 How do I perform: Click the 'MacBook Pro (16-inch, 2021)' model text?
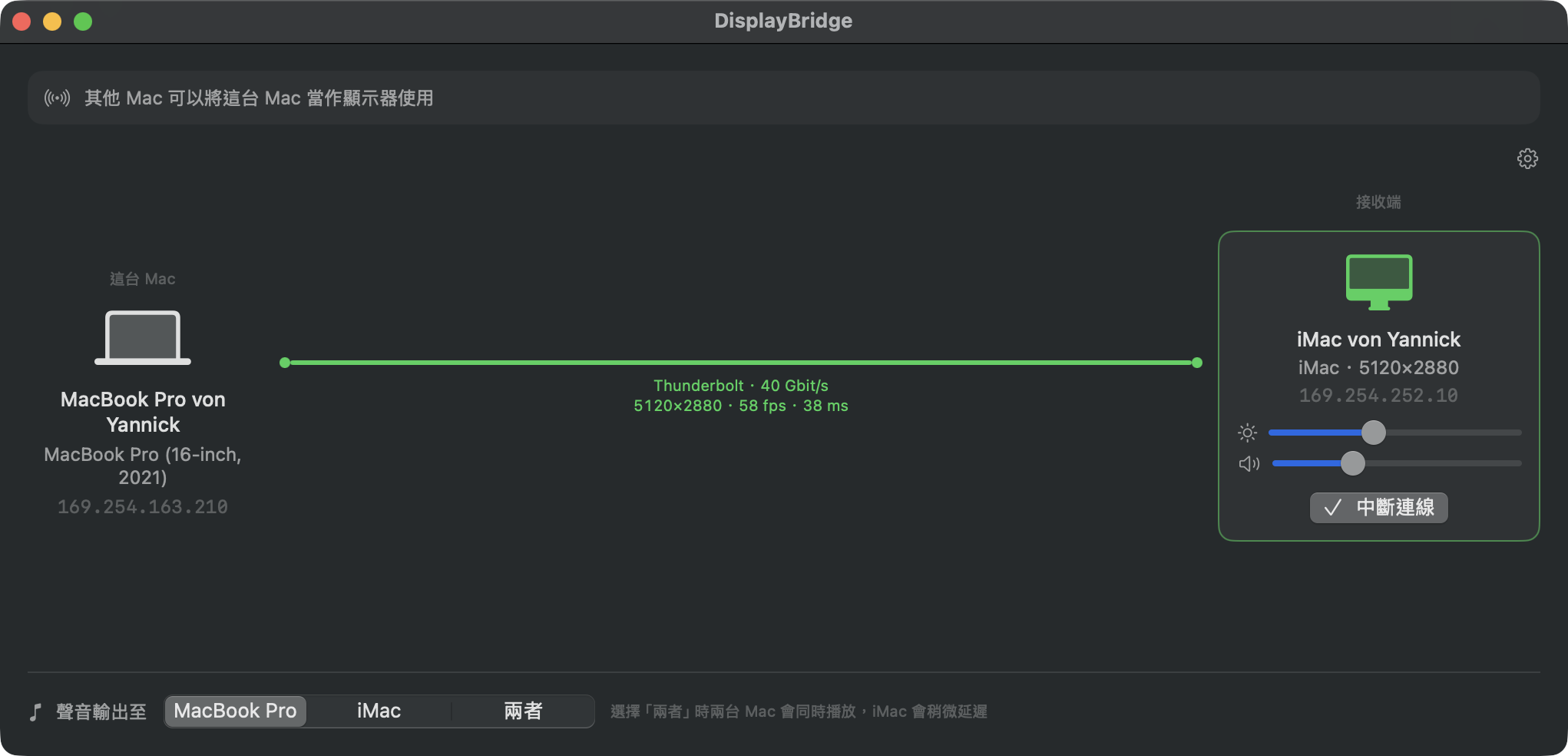pos(143,466)
